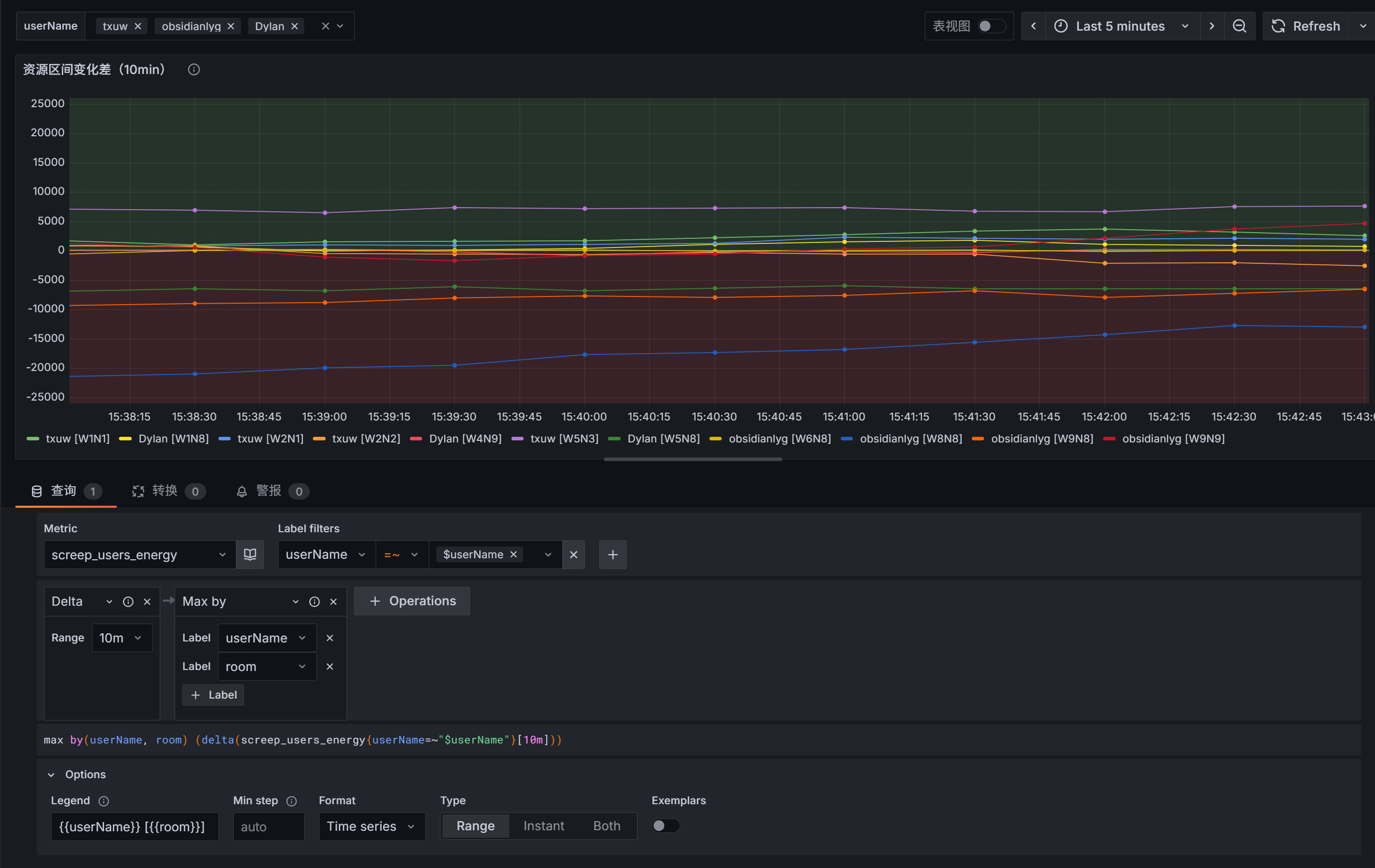Open the Range 10m dropdown
Image resolution: width=1375 pixels, height=868 pixels.
[x=121, y=638]
